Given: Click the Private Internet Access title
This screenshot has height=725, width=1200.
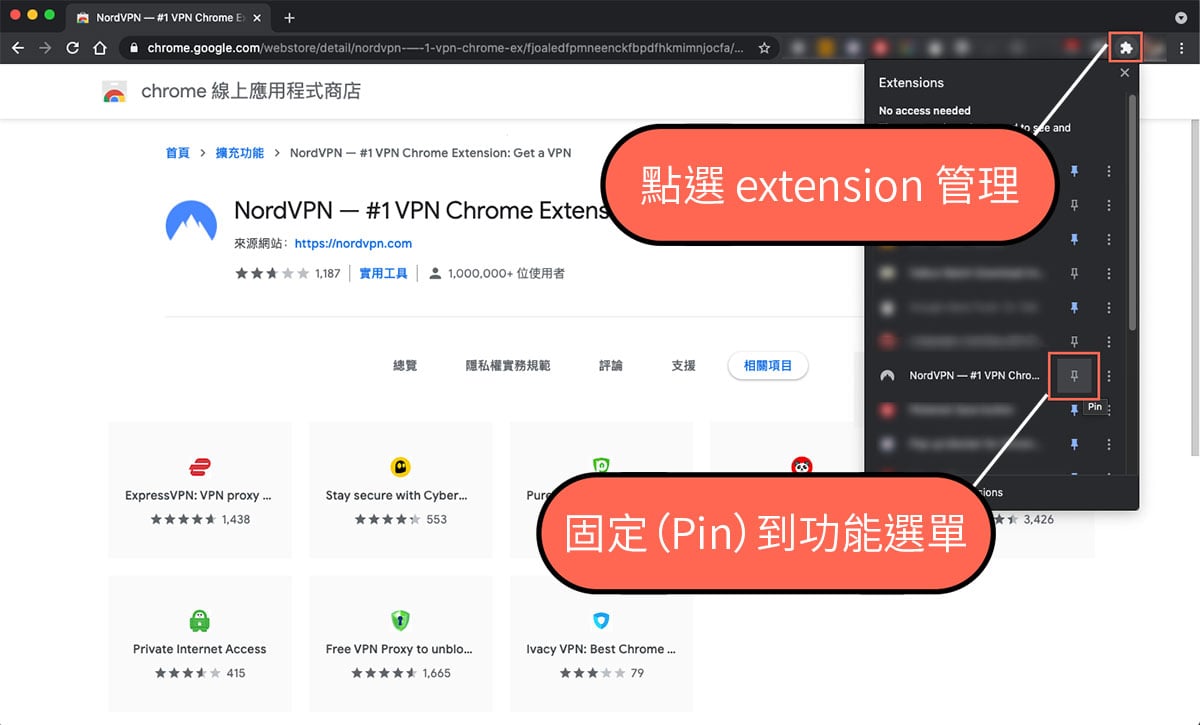Looking at the screenshot, I should (x=200, y=649).
